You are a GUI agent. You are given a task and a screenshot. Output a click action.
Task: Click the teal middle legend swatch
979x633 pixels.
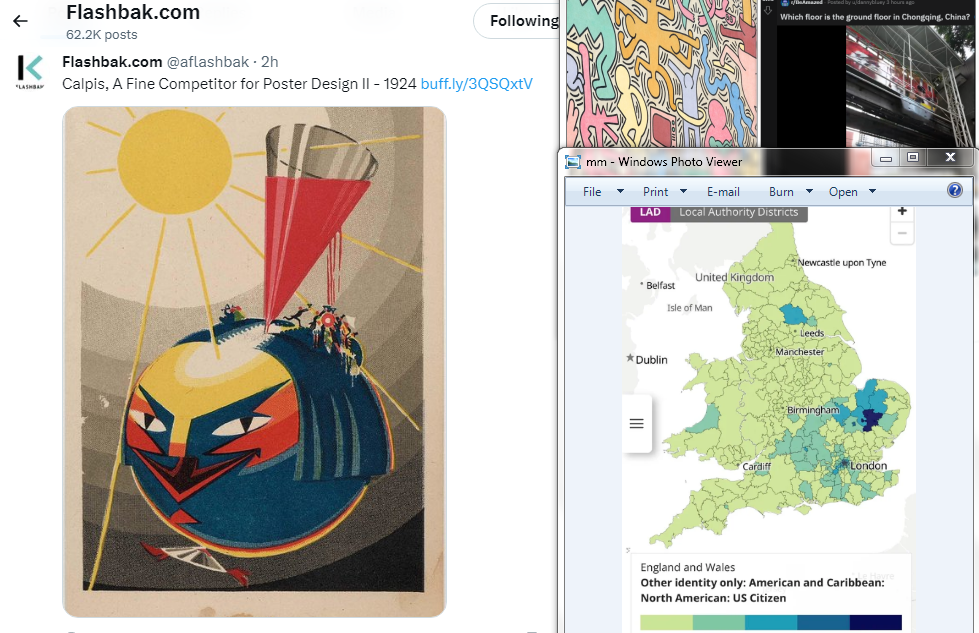click(x=771, y=622)
